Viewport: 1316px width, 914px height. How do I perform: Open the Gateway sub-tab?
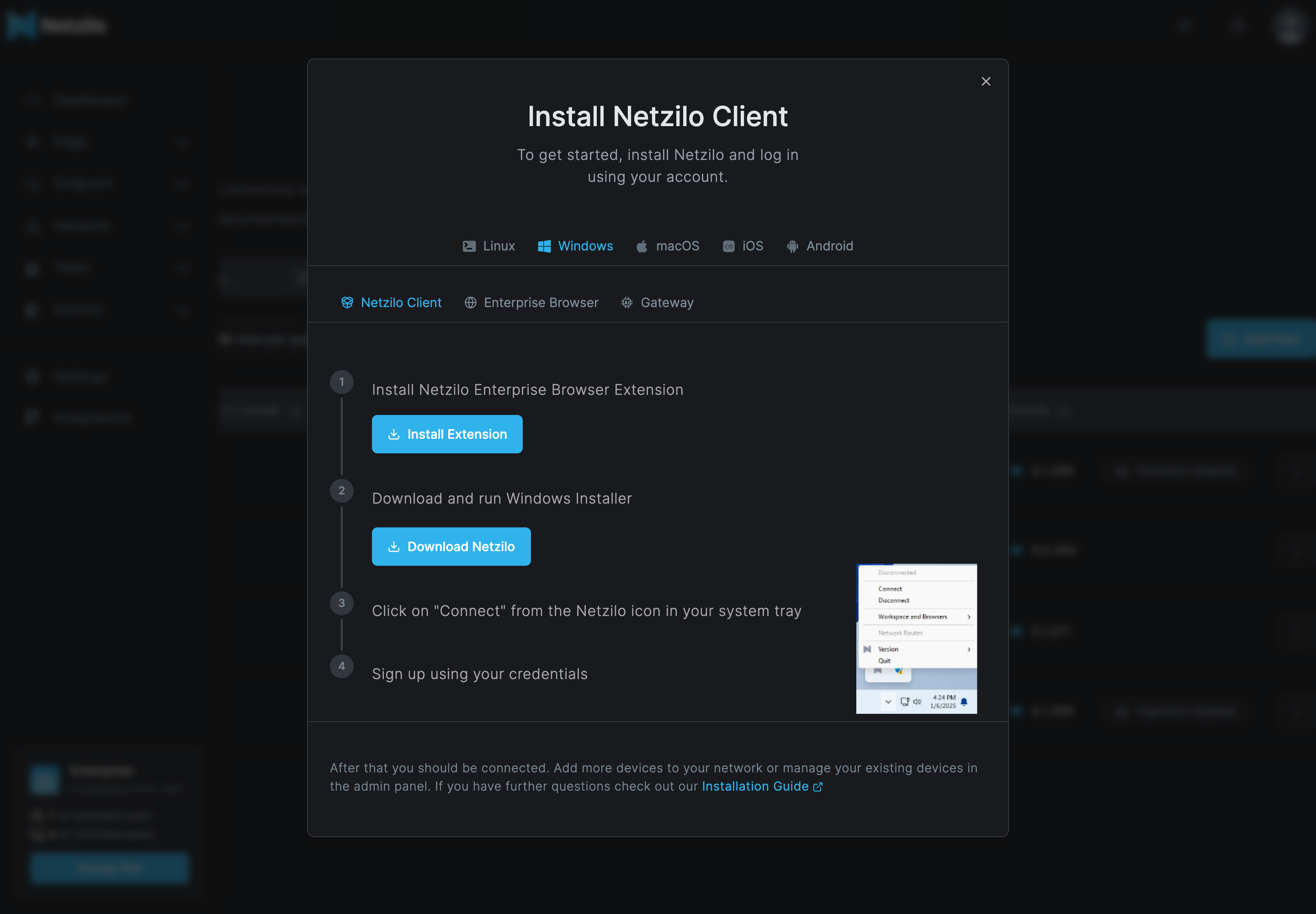pyautogui.click(x=657, y=303)
